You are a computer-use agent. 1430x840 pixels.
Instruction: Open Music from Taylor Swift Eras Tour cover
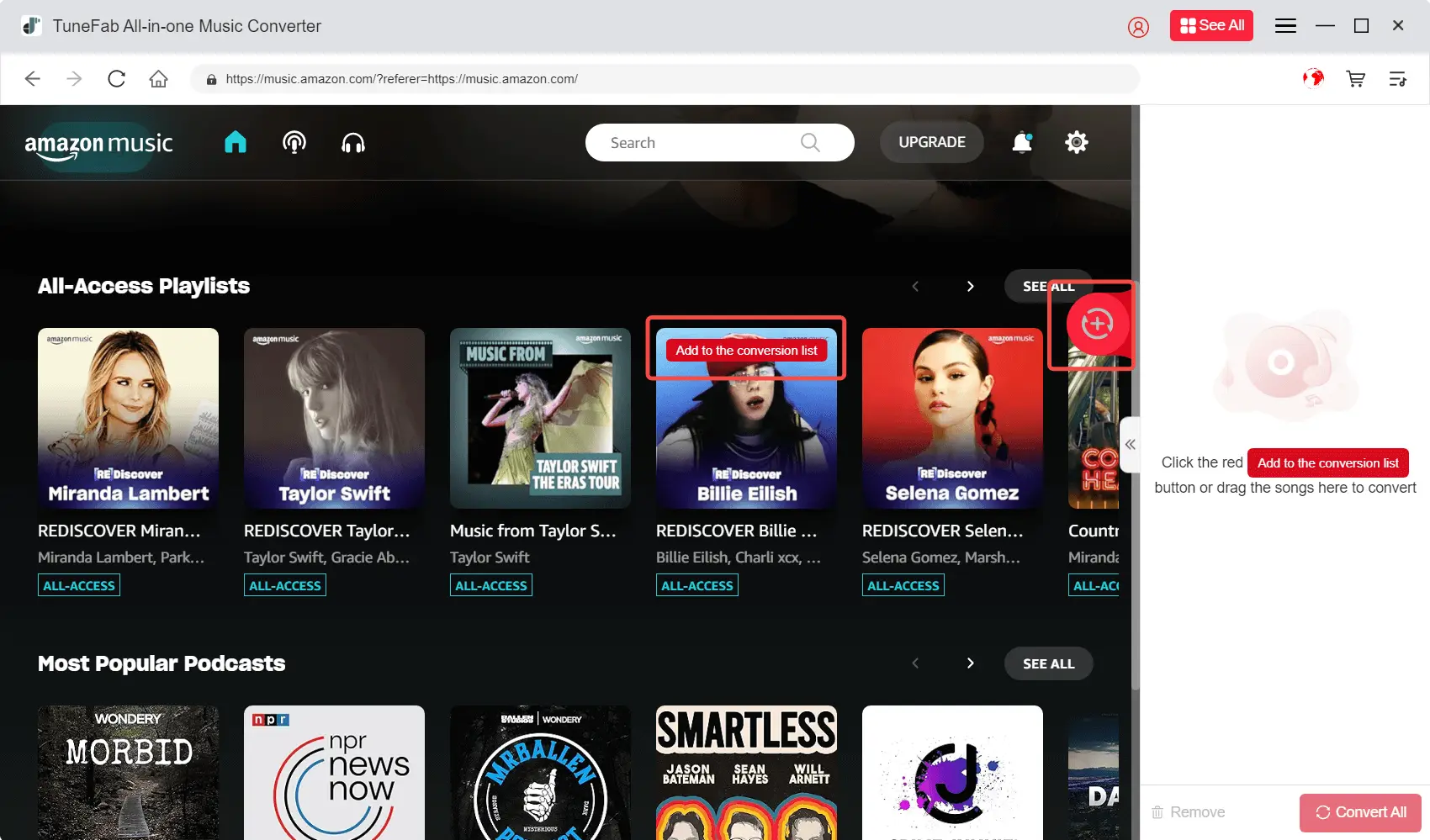540,418
